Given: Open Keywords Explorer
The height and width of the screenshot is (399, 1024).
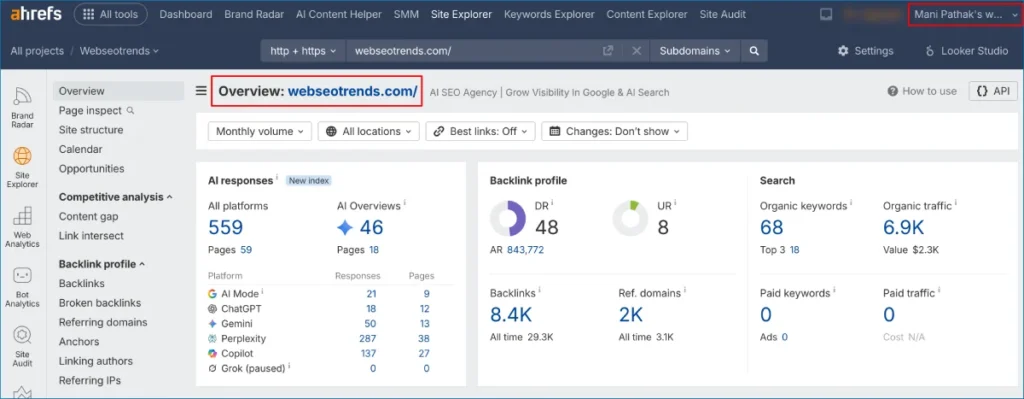Looking at the screenshot, I should pyautogui.click(x=549, y=14).
